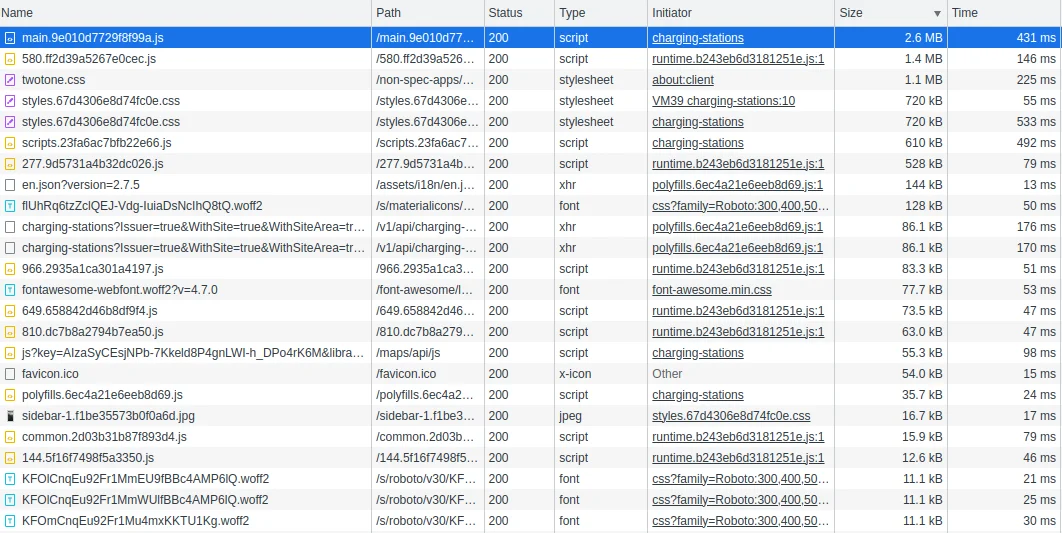Screen dimensions: 1062x533
Task: Click the script icon next to common.2d03b31b87f893d4.js
Action: click(x=10, y=437)
